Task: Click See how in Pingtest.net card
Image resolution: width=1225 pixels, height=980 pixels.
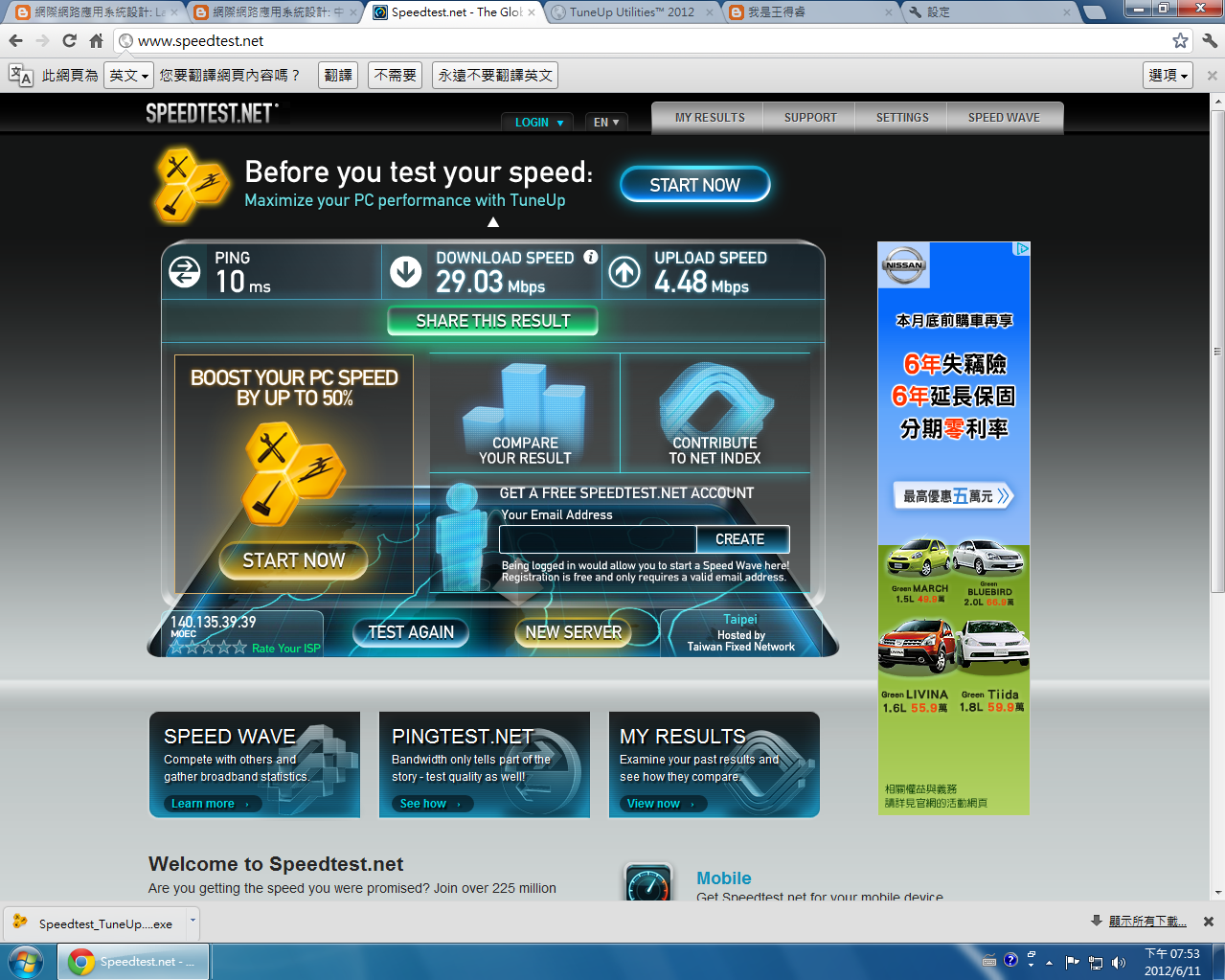Action: click(432, 804)
